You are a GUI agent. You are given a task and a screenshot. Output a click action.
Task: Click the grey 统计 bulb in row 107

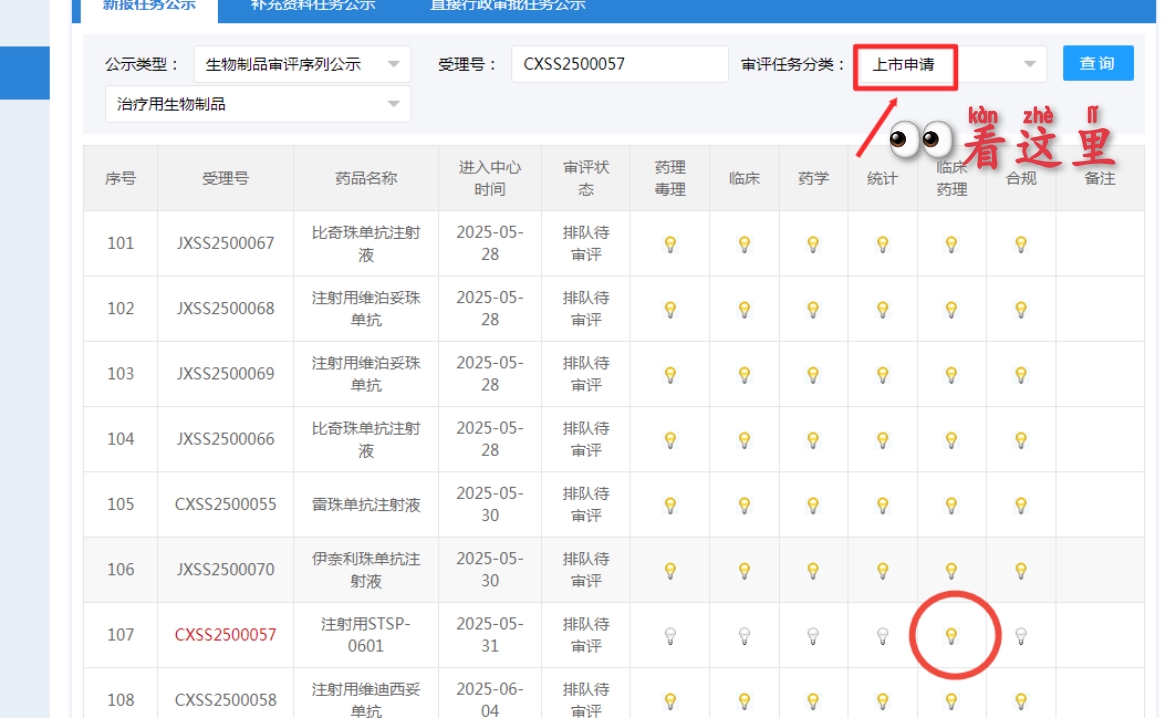tap(883, 636)
